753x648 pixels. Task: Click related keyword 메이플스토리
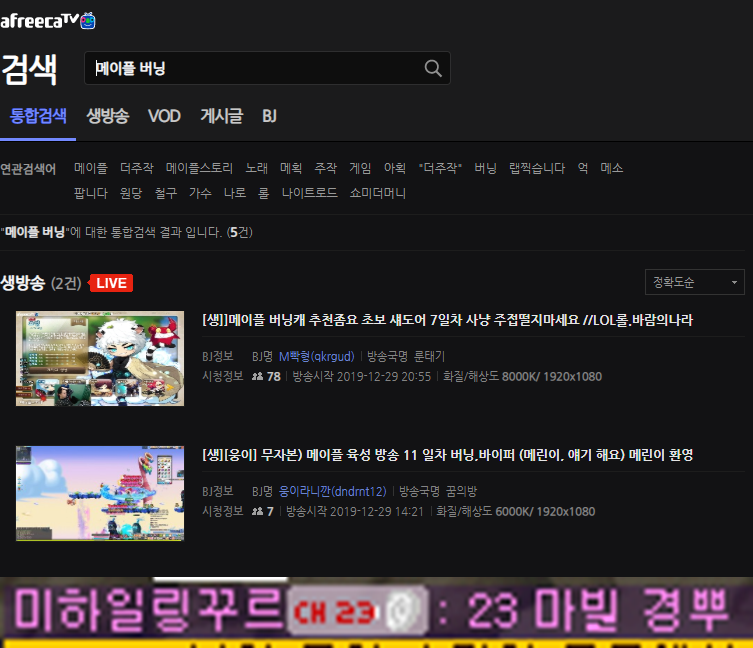(x=199, y=168)
